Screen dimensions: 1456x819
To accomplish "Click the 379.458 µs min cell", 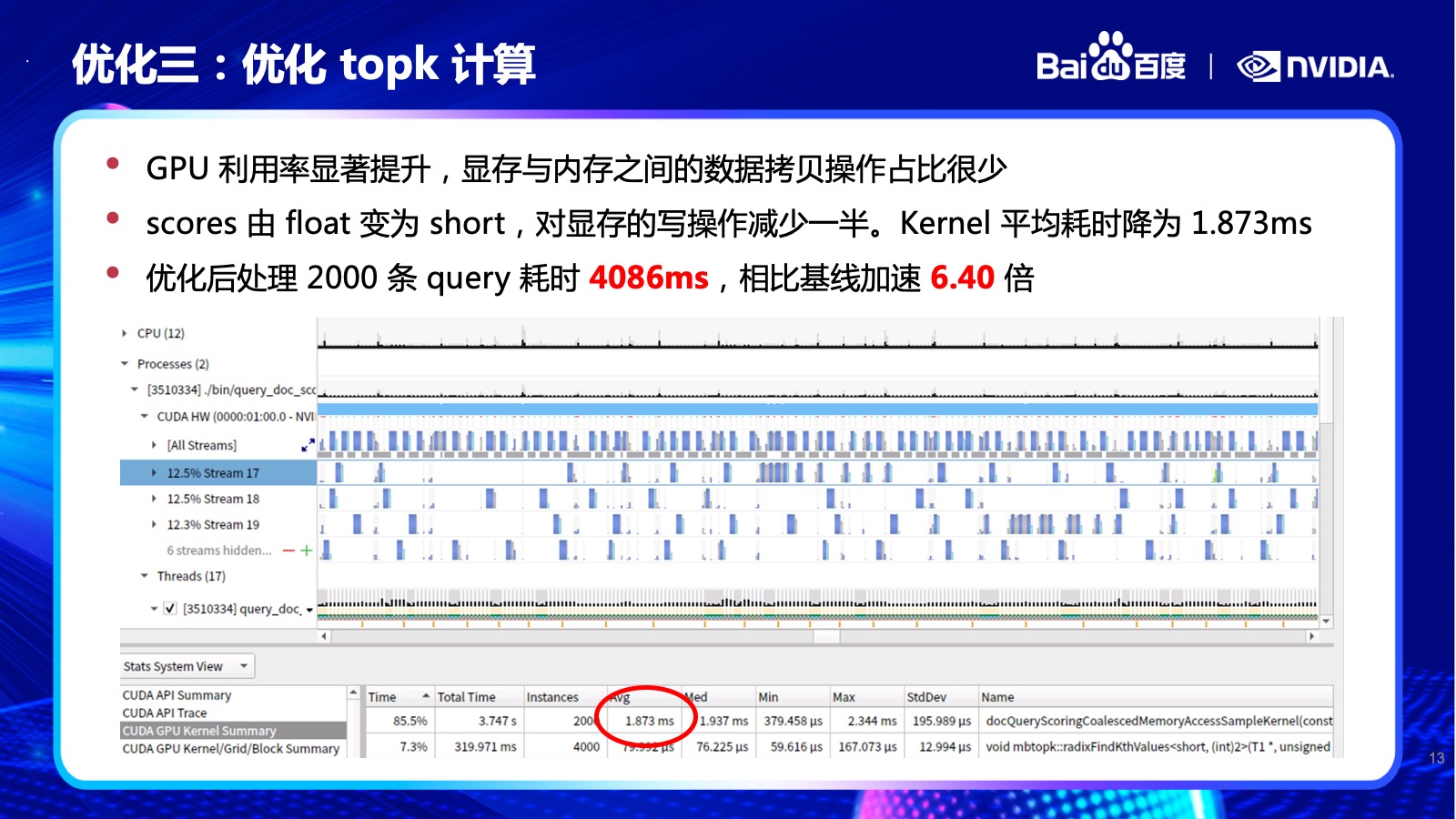I will (793, 721).
